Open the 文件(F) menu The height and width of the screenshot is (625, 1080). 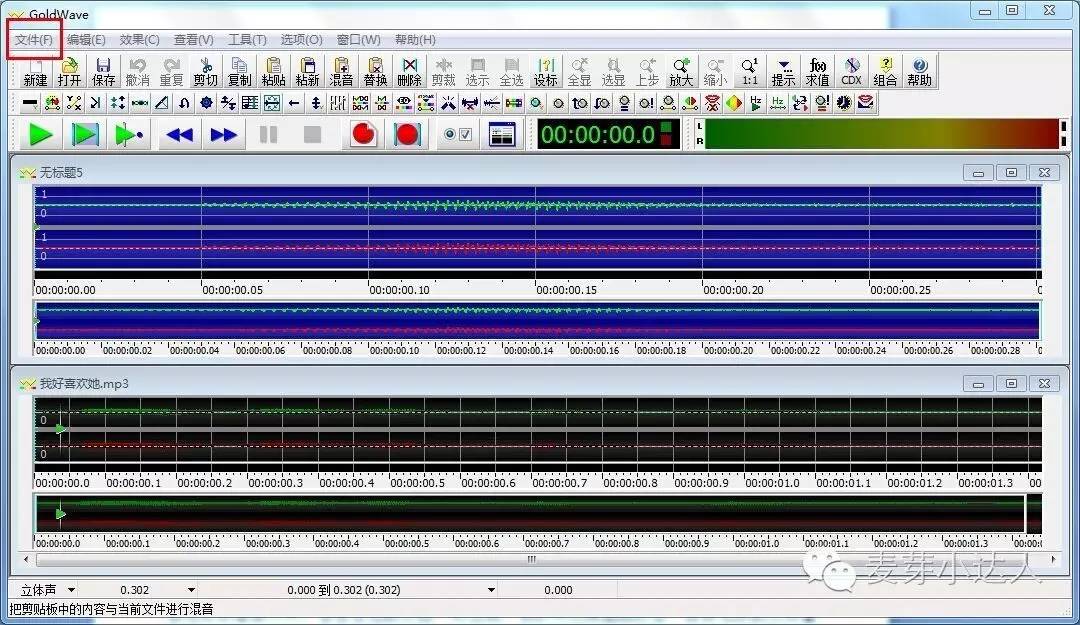(x=34, y=40)
